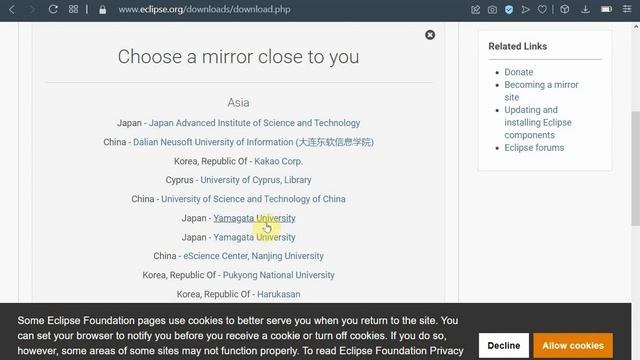
Task: Click the battery saver icon
Action: (x=607, y=9)
